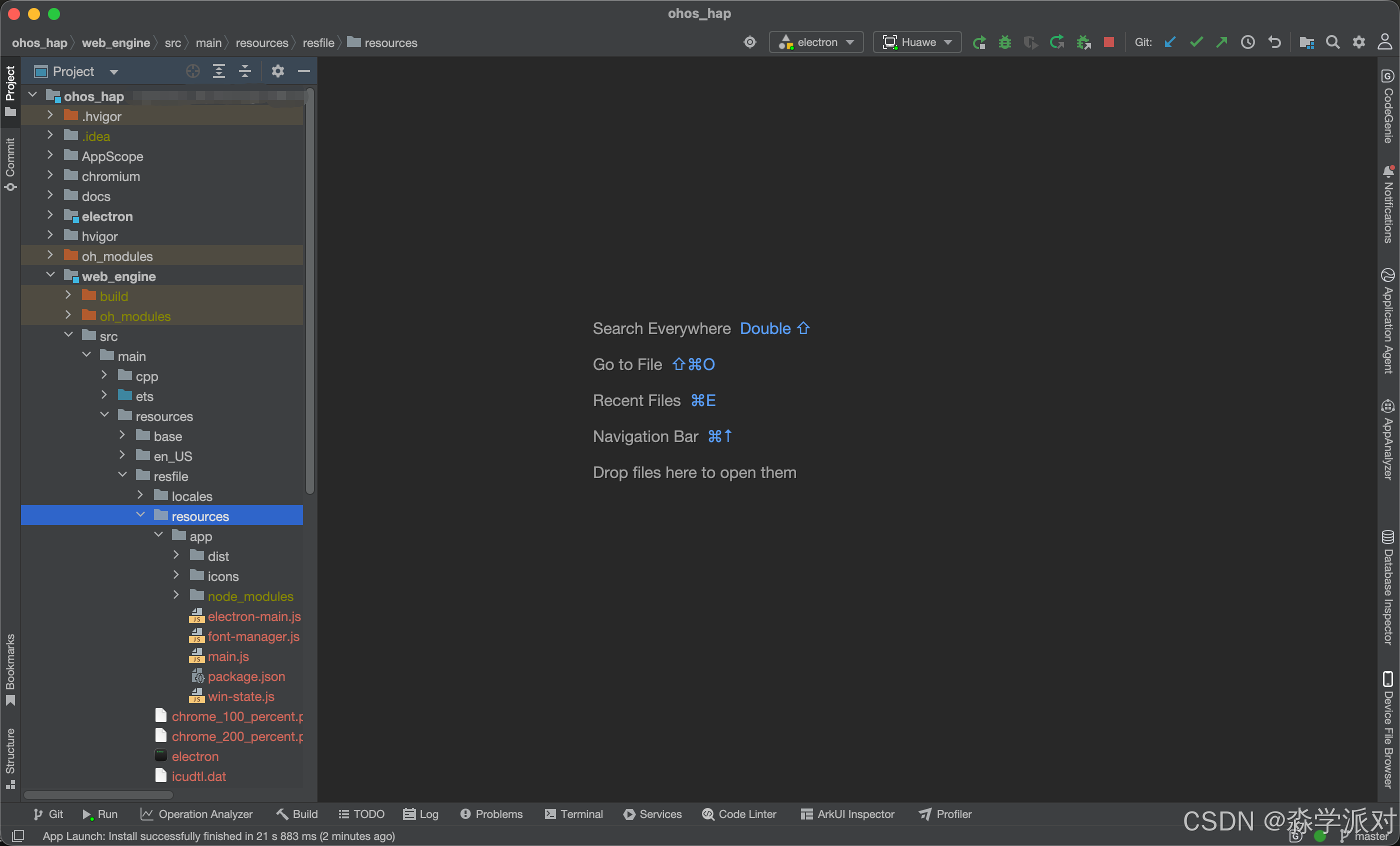The height and width of the screenshot is (846, 1400).
Task: Expand the locales folder
Action: tap(140, 495)
